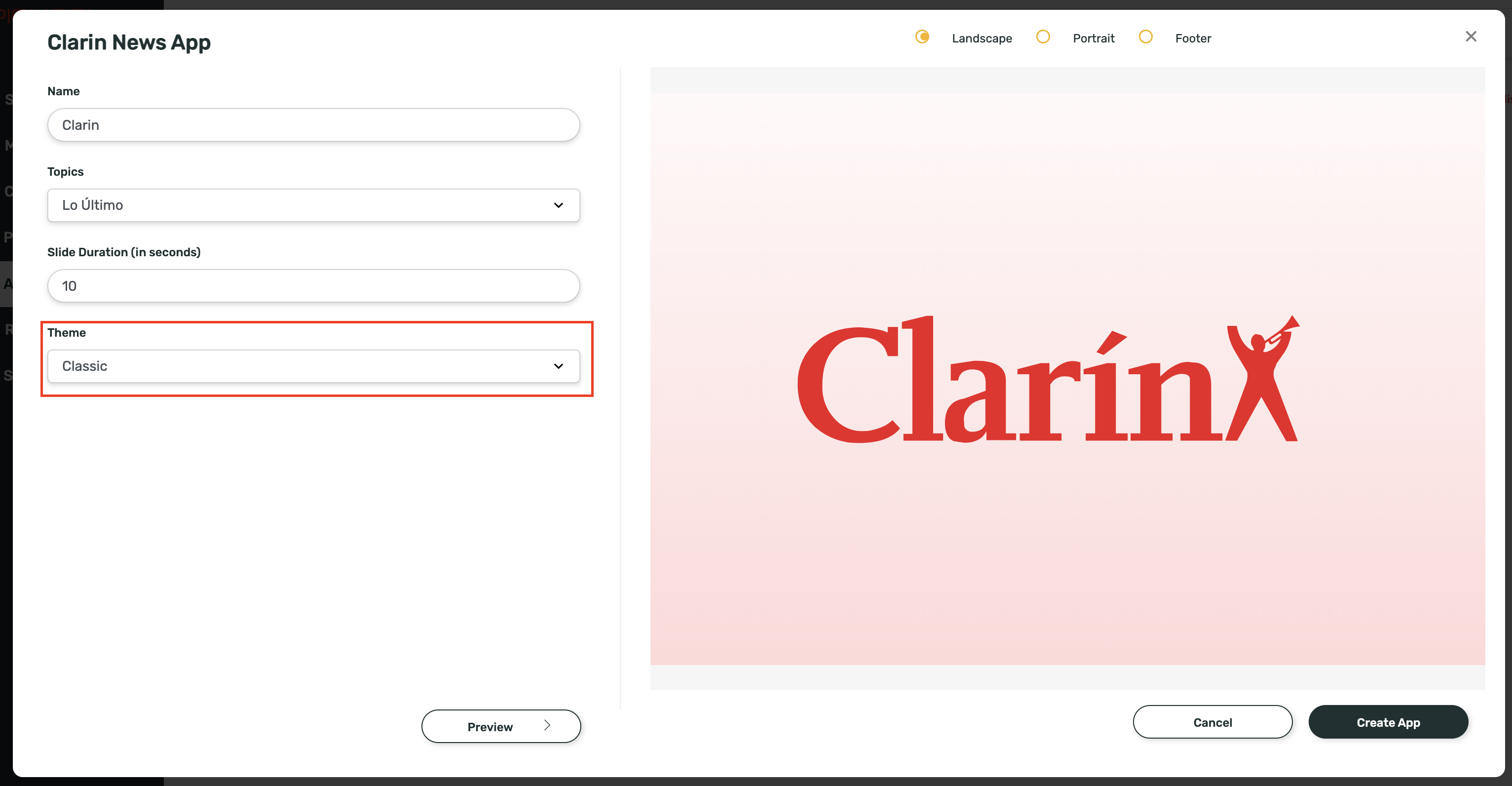Click the Slide Duration field showing 10

click(313, 285)
